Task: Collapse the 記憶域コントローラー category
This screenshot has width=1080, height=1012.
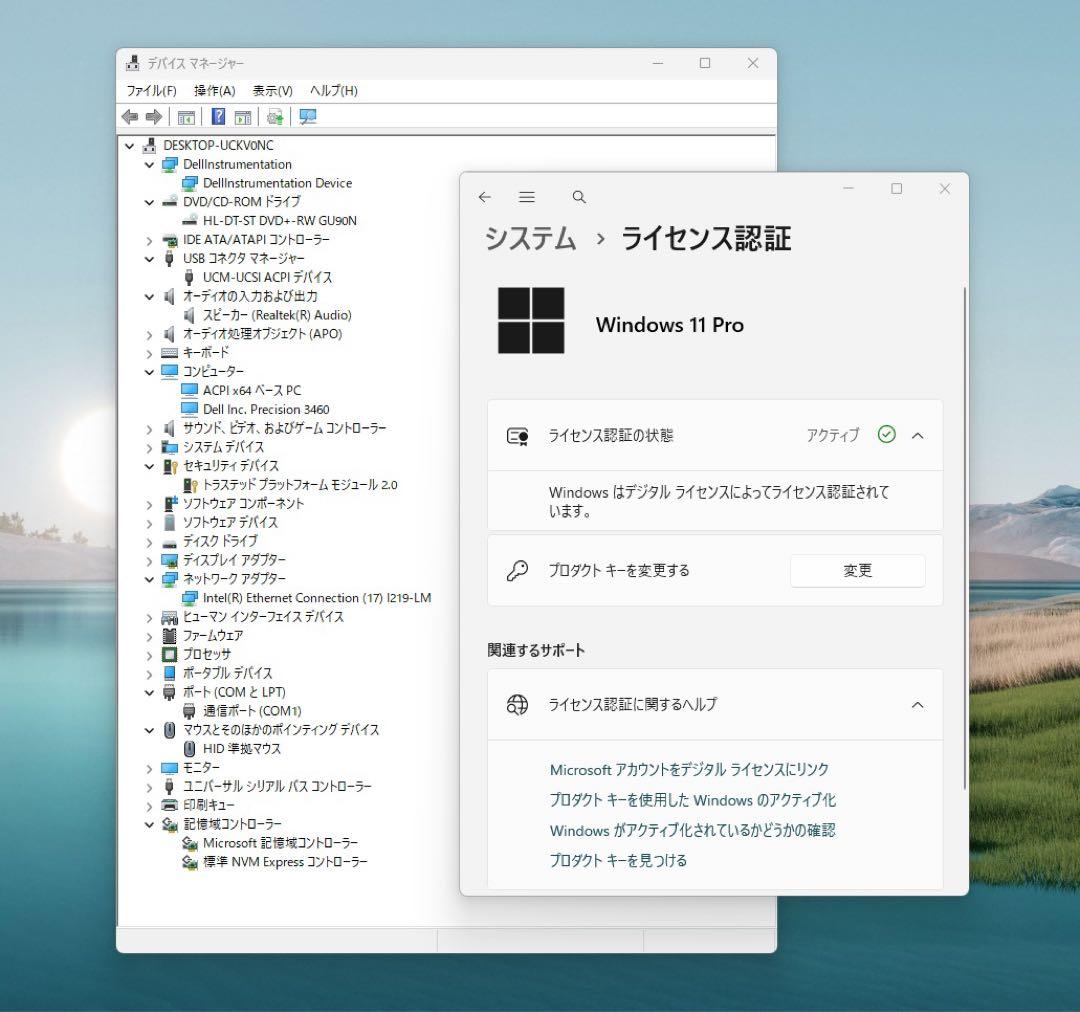Action: pos(149,825)
